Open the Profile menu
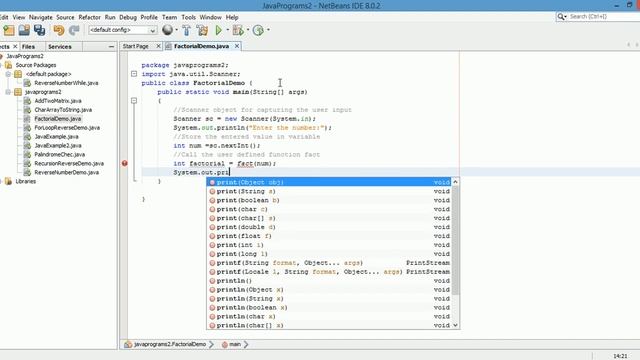 (149, 17)
